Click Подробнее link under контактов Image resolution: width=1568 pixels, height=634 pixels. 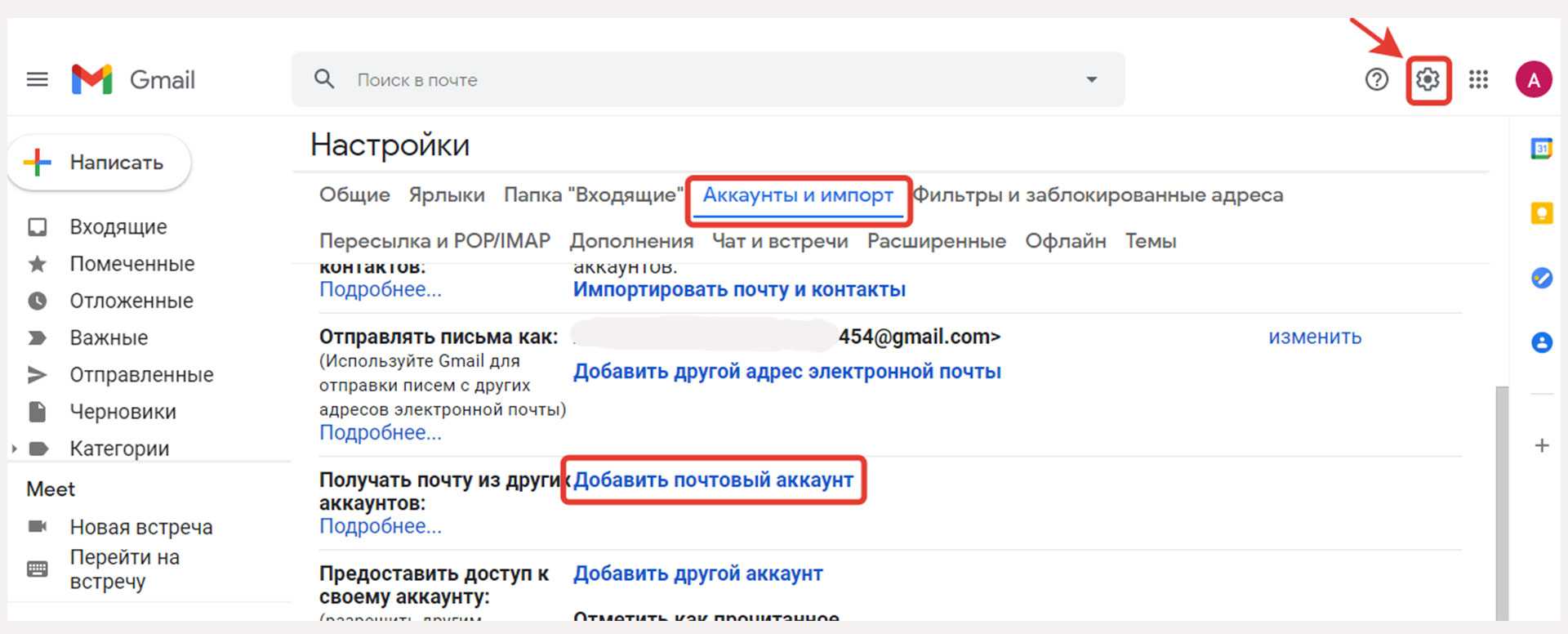pyautogui.click(x=381, y=289)
